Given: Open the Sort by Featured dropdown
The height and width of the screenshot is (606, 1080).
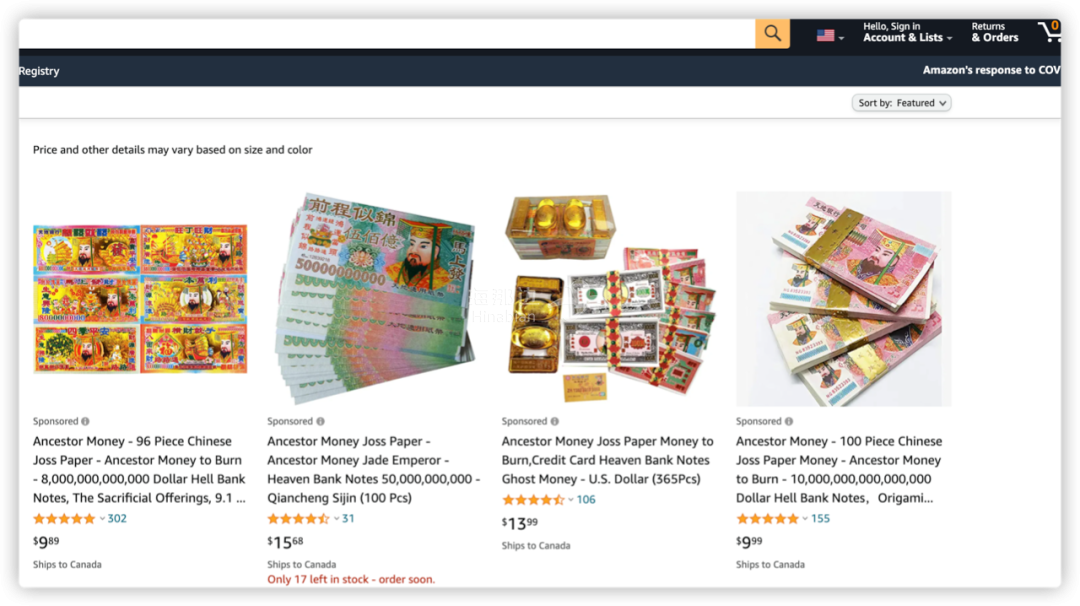Looking at the screenshot, I should (x=901, y=103).
